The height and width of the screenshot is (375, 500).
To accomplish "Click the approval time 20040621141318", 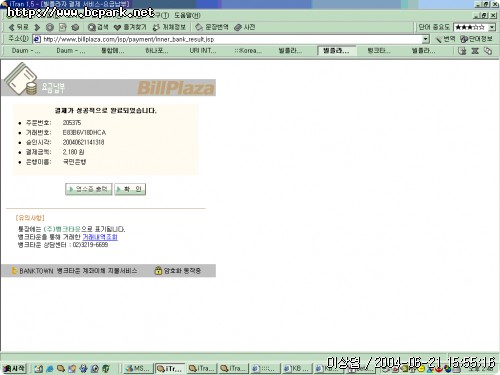I will click(83, 142).
